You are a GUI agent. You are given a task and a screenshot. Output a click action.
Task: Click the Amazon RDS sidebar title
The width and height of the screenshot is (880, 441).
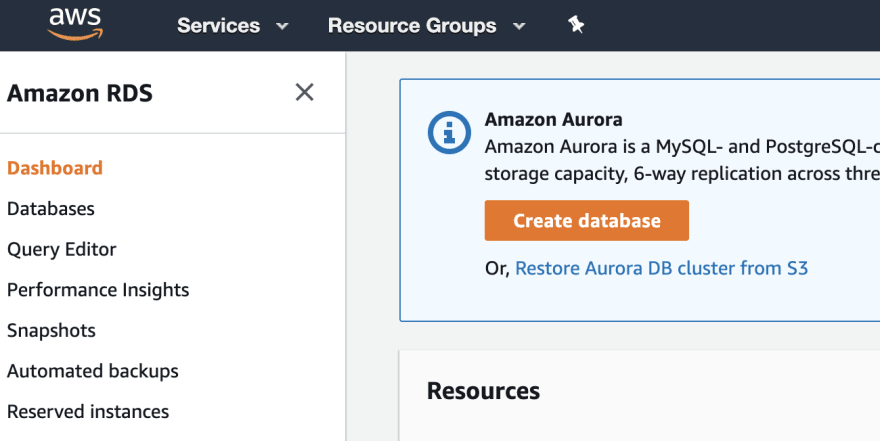[x=80, y=93]
